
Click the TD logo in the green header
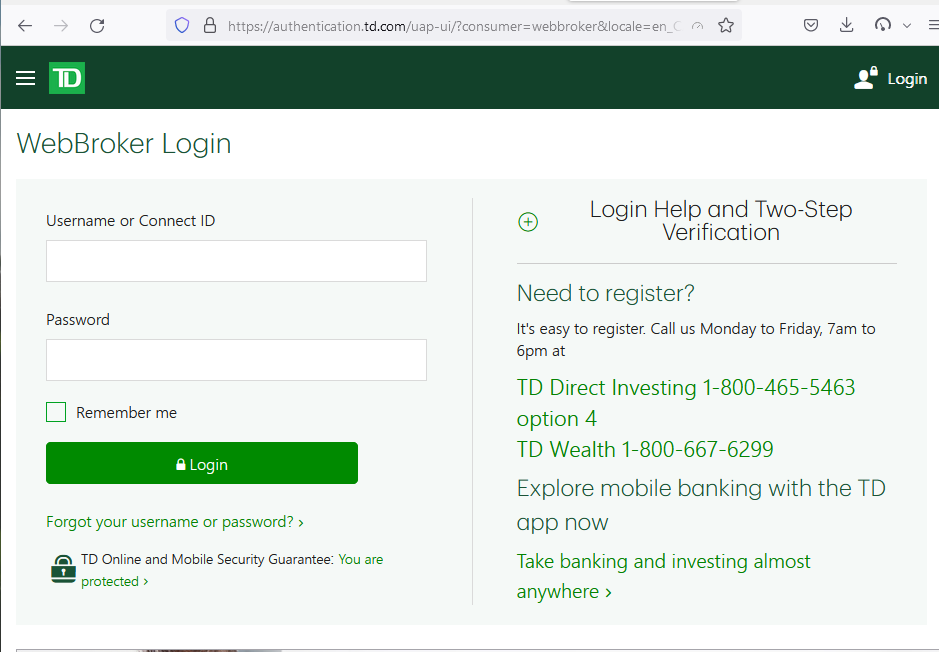point(66,77)
